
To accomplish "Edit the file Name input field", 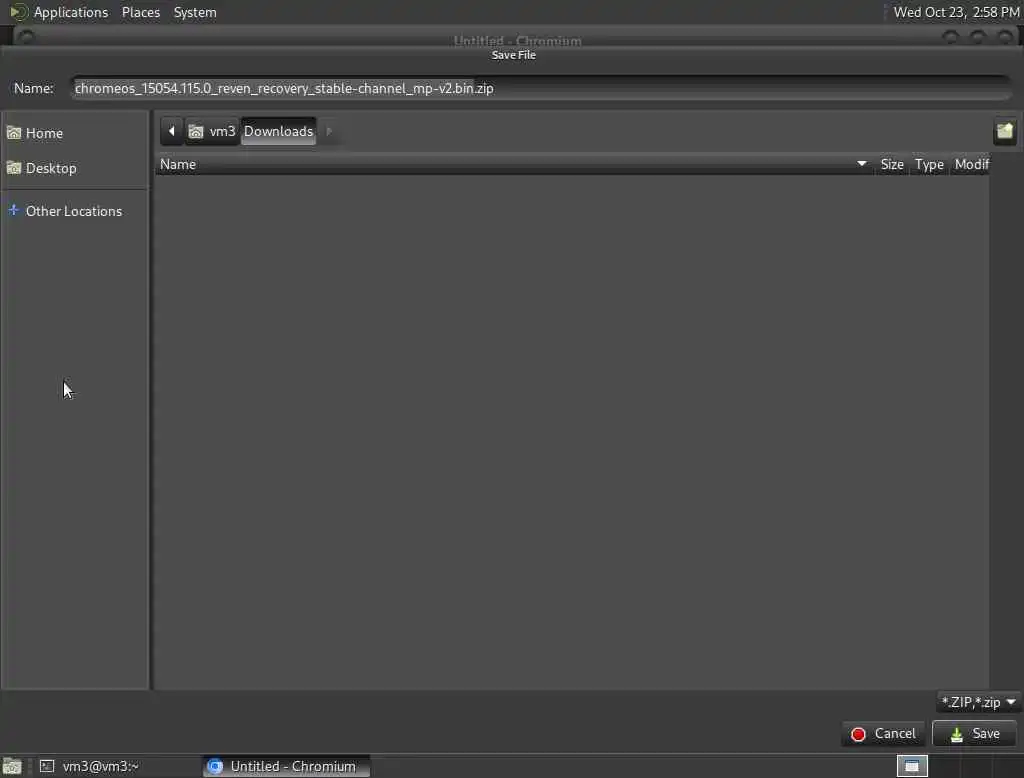I will (x=541, y=88).
